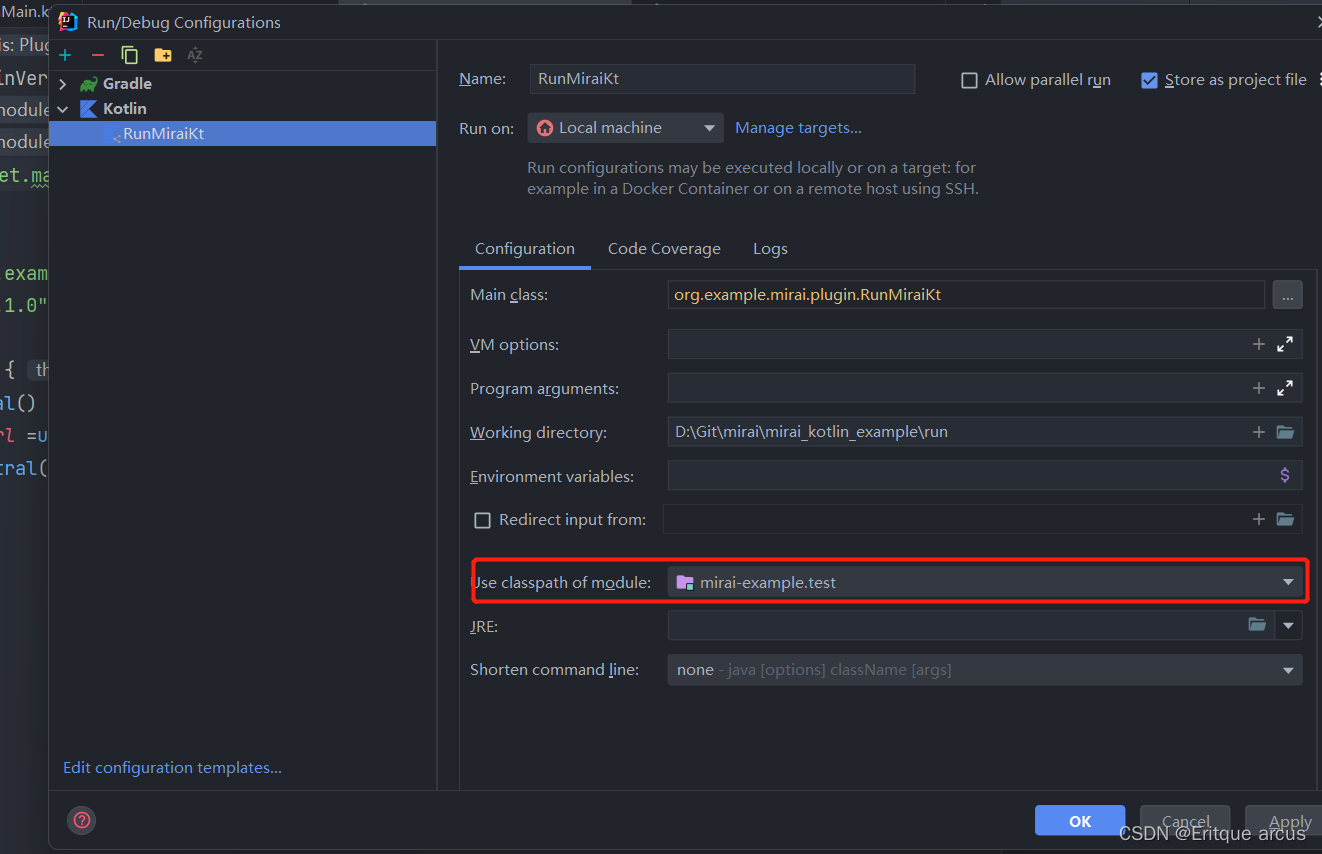This screenshot has width=1322, height=854.
Task: Click the Remove Configuration minus icon
Action: pyautogui.click(x=97, y=55)
